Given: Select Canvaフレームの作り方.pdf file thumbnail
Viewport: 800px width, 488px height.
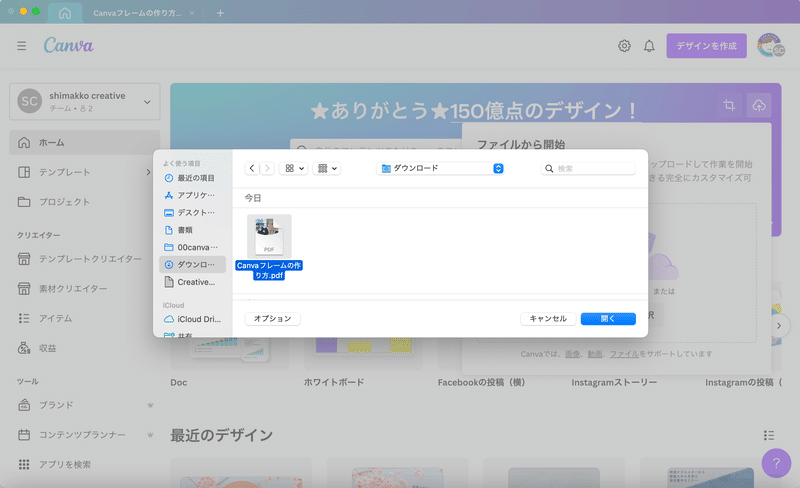Looking at the screenshot, I should click(x=269, y=236).
